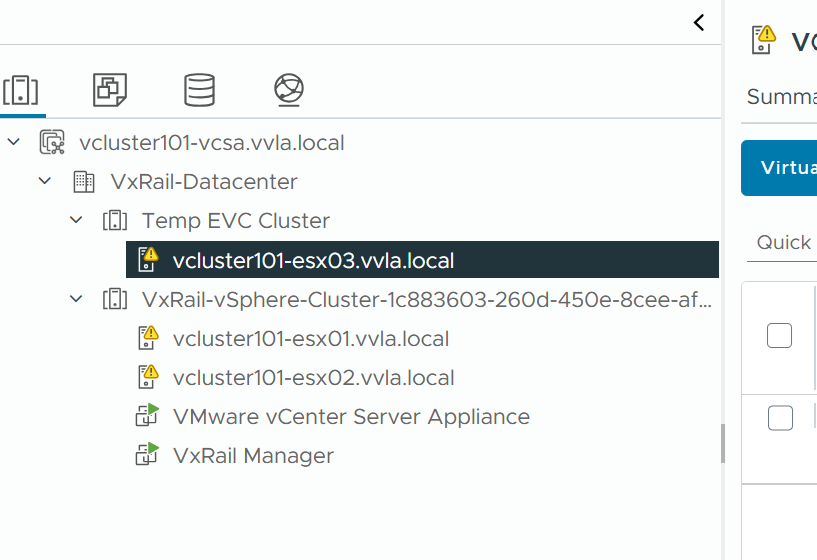The height and width of the screenshot is (560, 817).
Task: Click the VxRail Manager VM icon
Action: [x=147, y=455]
